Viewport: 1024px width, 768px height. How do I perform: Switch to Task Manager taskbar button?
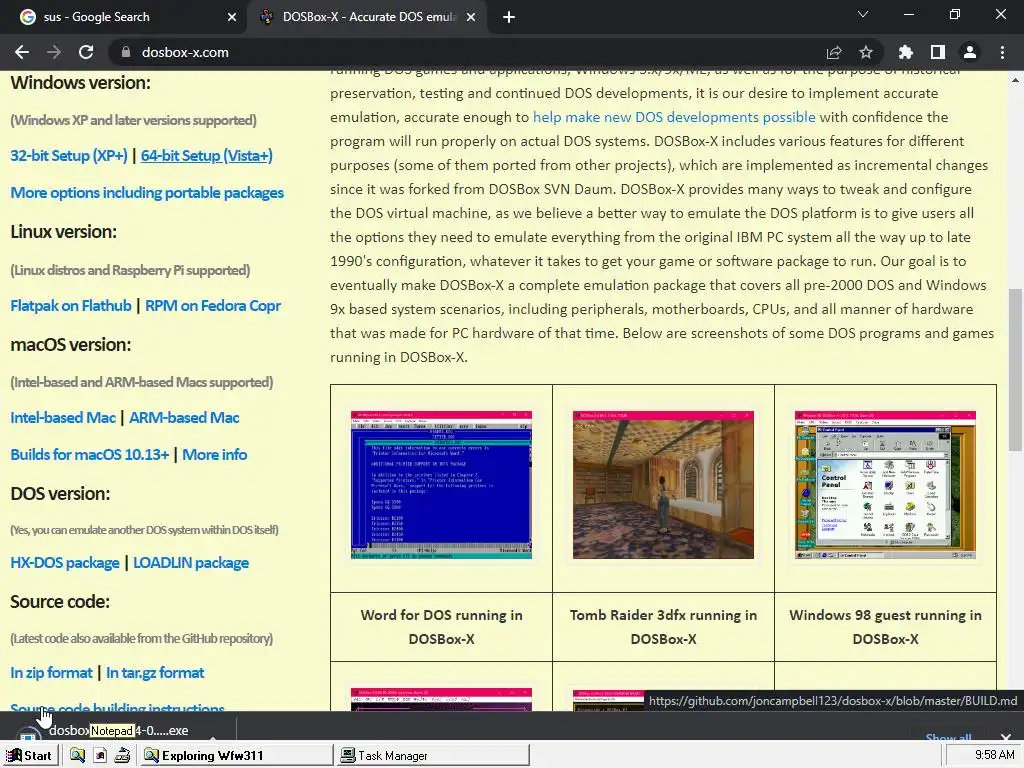(432, 756)
